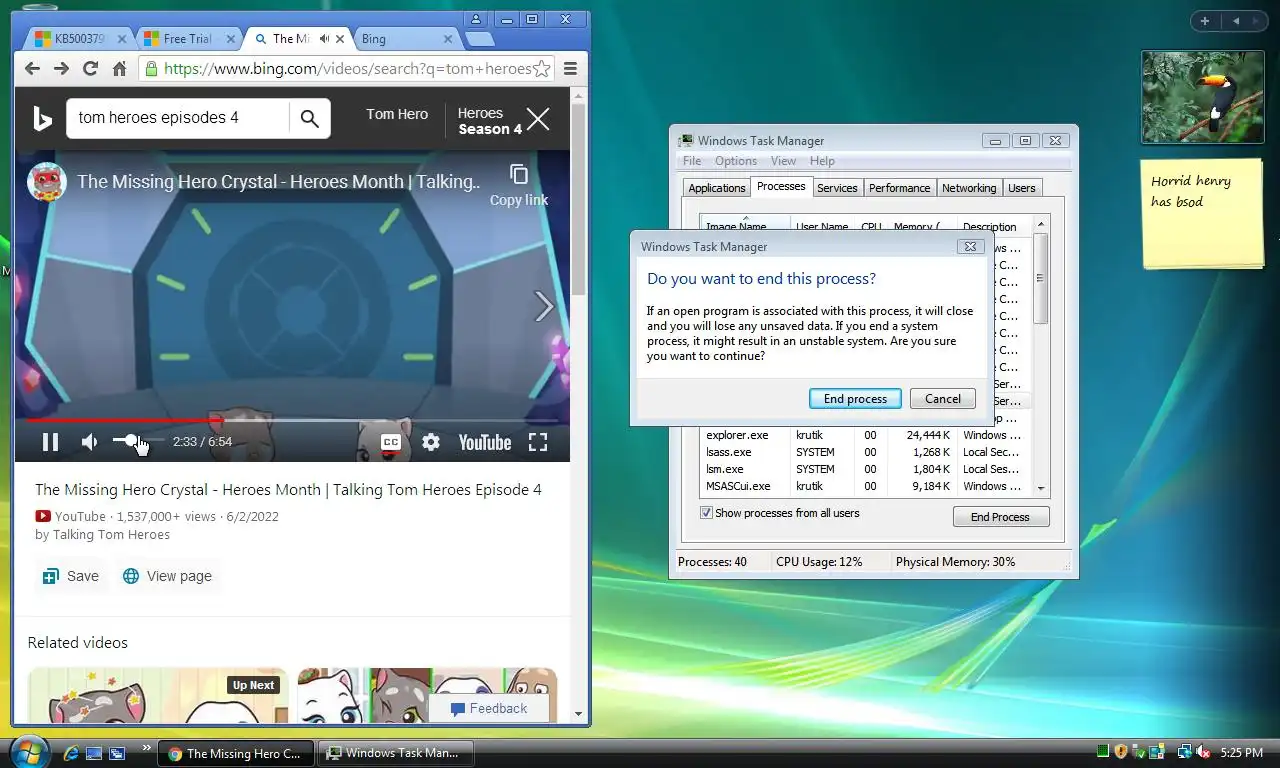Open the View menu in Task Manager

coord(783,161)
